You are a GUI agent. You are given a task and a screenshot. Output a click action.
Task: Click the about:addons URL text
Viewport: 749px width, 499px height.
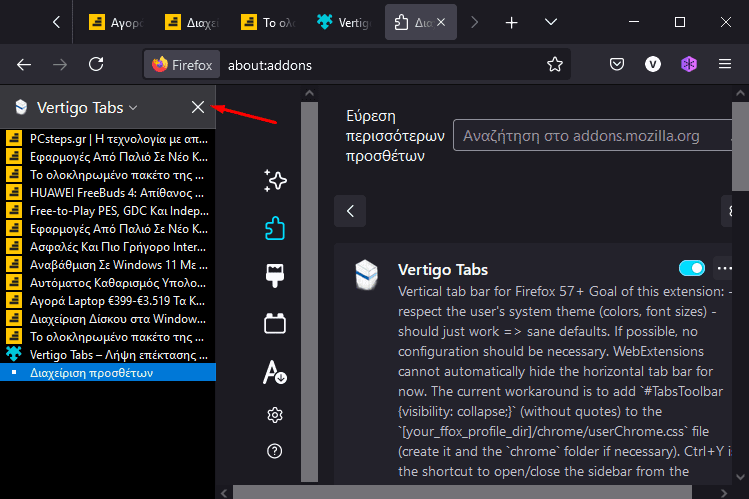point(270,65)
